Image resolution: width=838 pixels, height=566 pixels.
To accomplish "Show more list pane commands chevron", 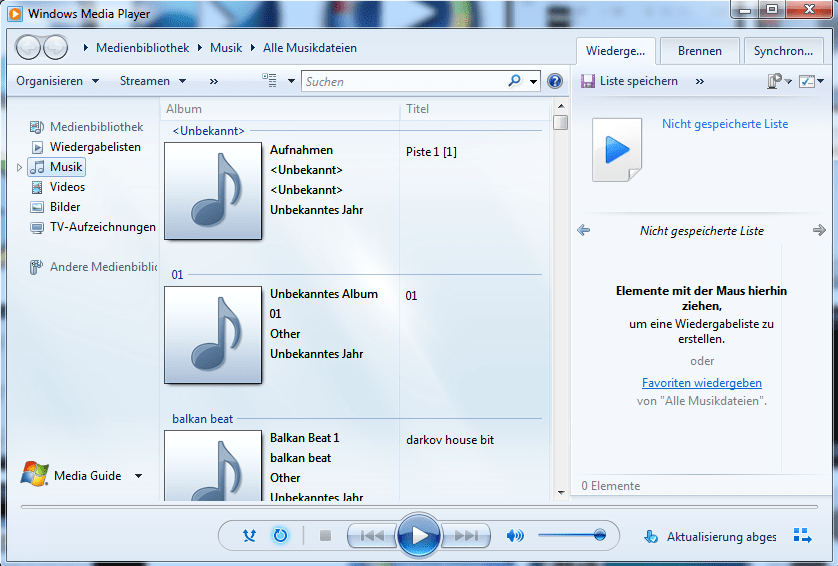I will coord(700,81).
